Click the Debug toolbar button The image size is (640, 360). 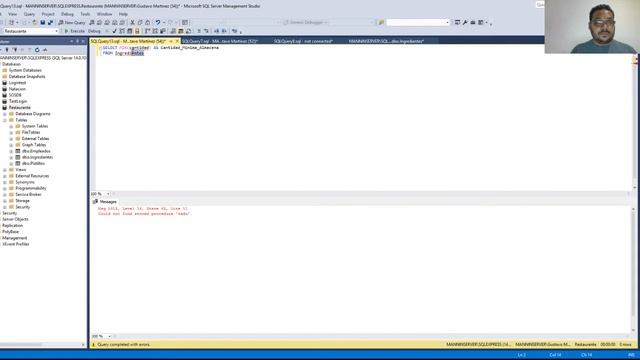94,31
